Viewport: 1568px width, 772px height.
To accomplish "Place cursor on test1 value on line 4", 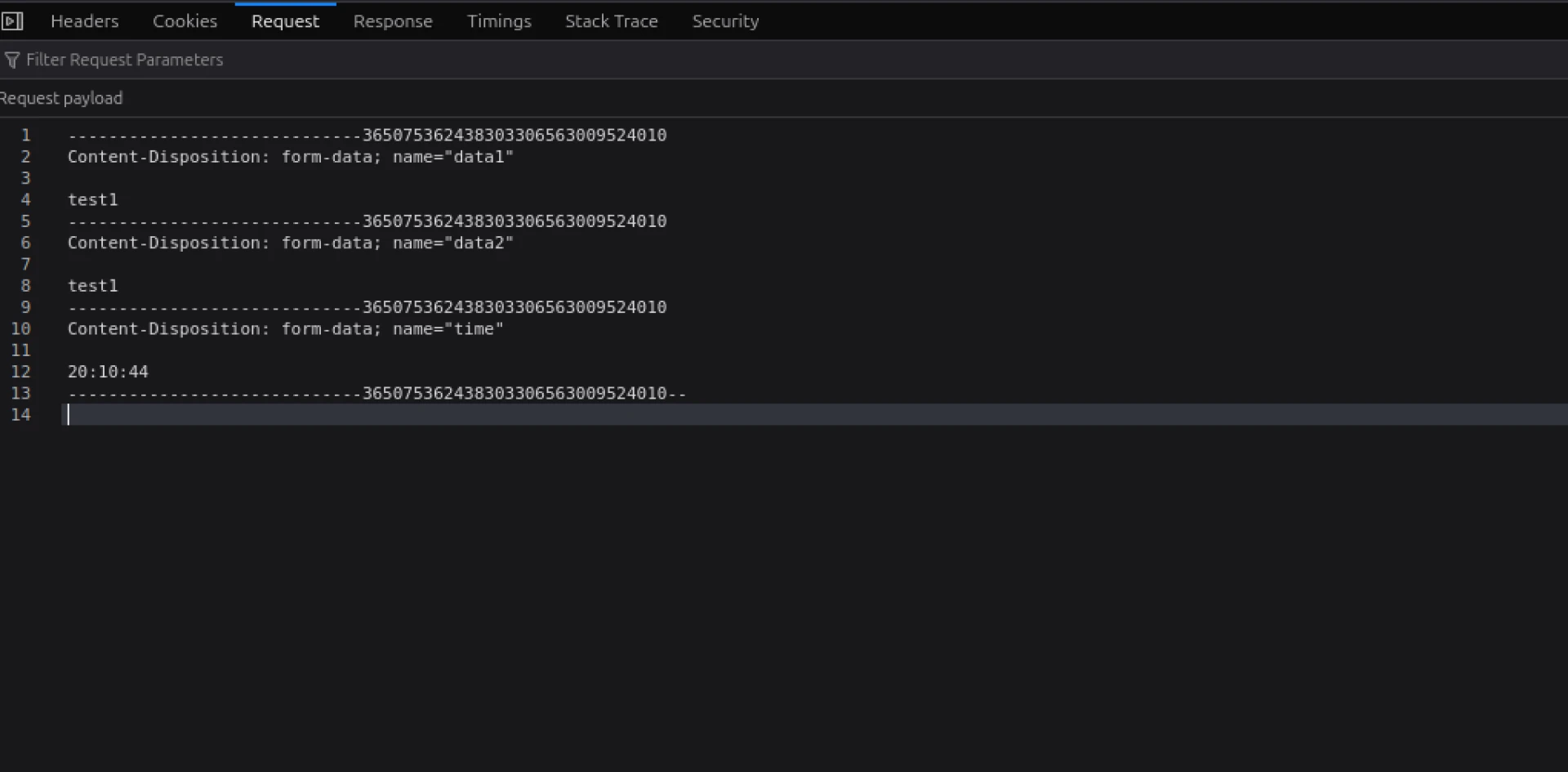I will tap(92, 200).
